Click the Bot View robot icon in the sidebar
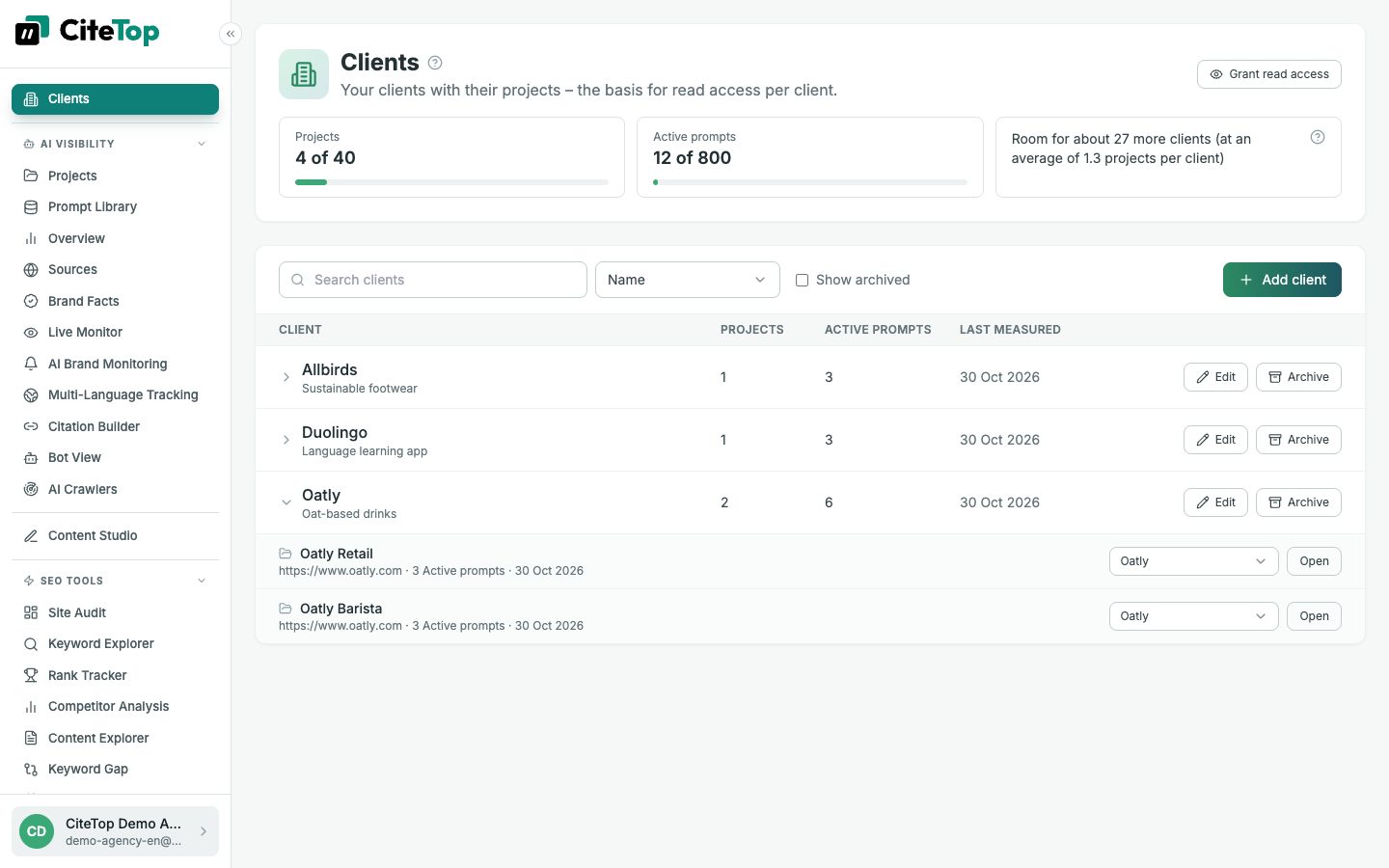 31,457
